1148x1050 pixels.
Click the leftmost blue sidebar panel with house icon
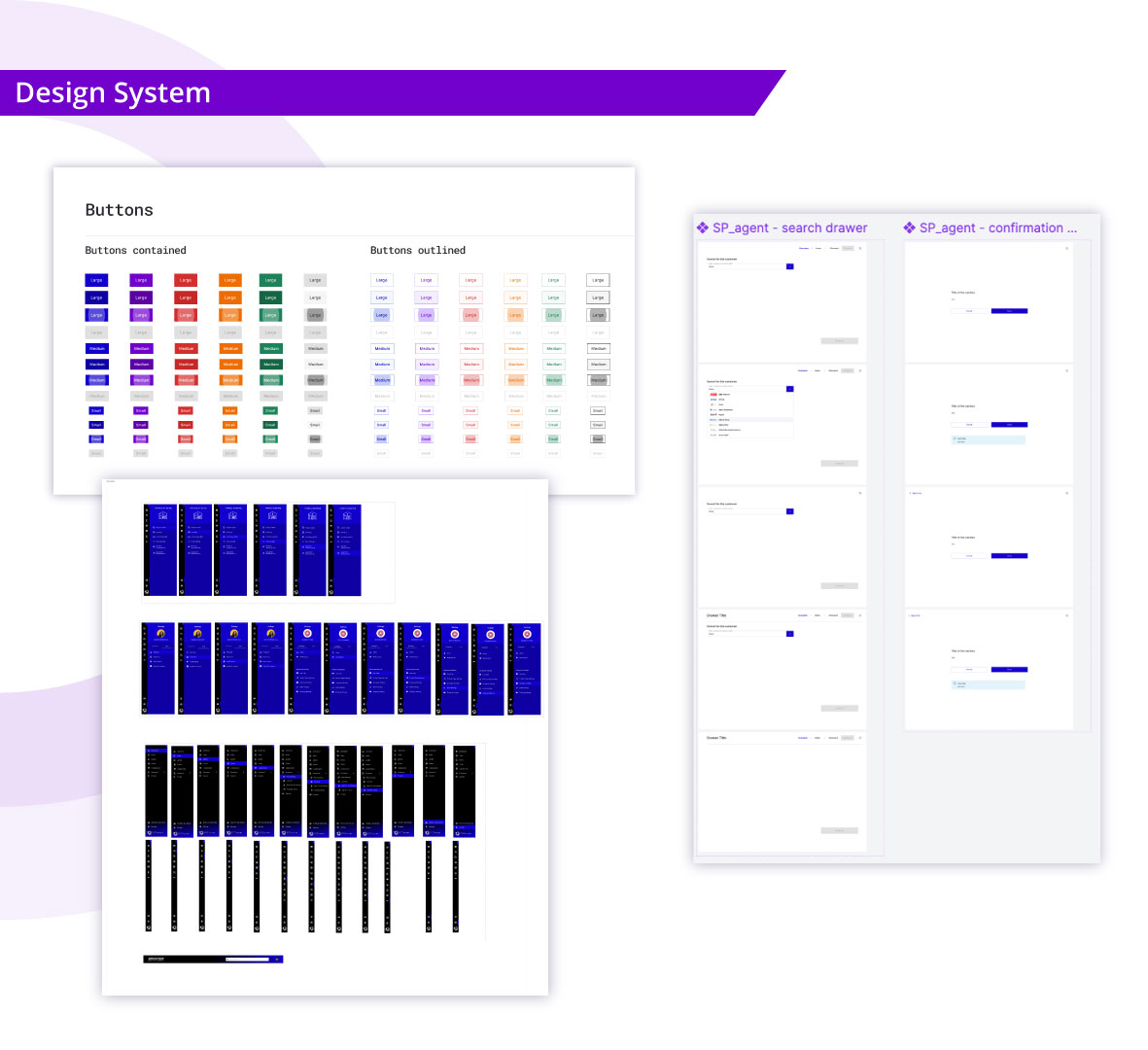coord(160,550)
